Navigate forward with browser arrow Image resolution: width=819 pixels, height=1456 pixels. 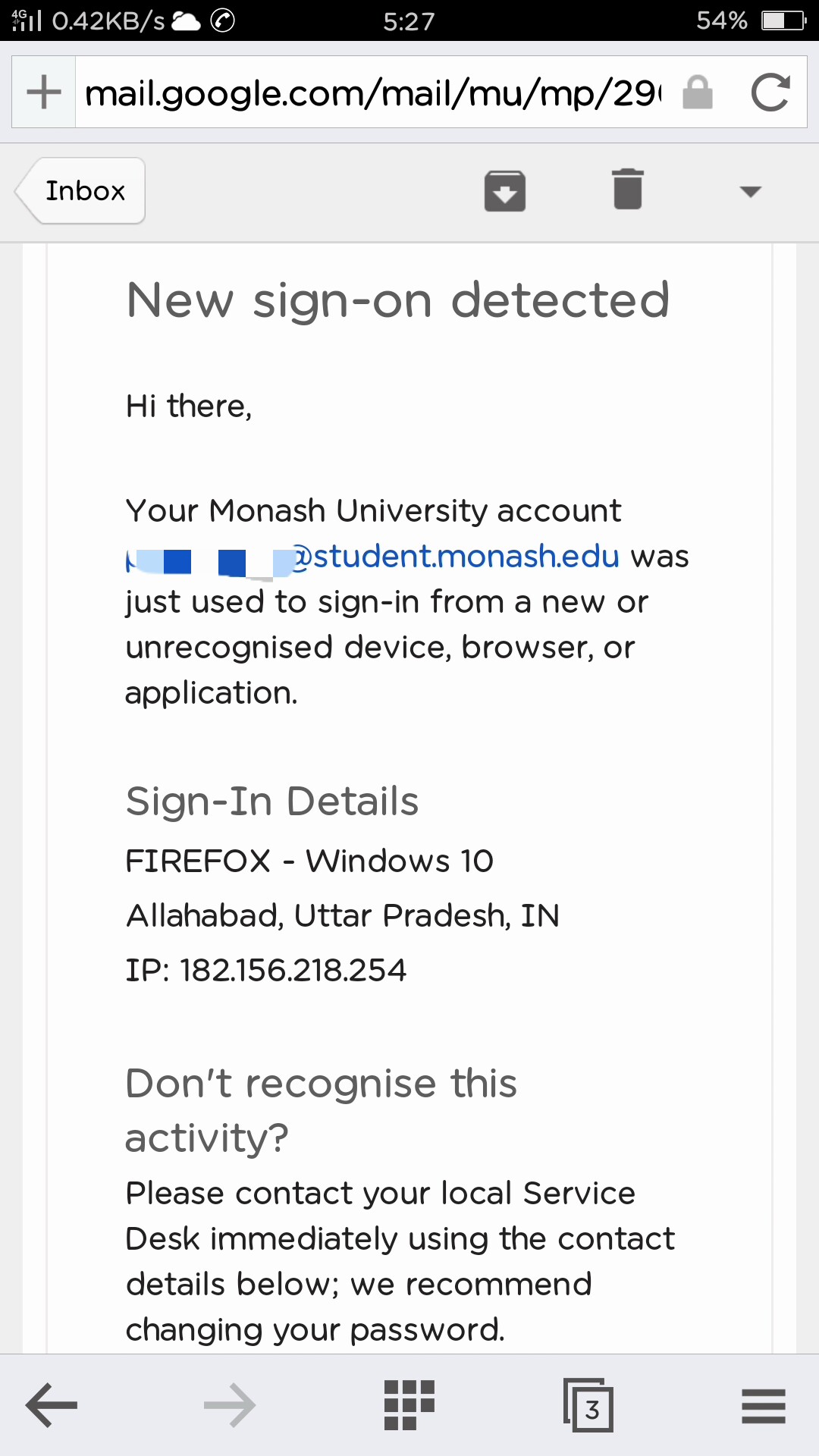pos(230,1405)
